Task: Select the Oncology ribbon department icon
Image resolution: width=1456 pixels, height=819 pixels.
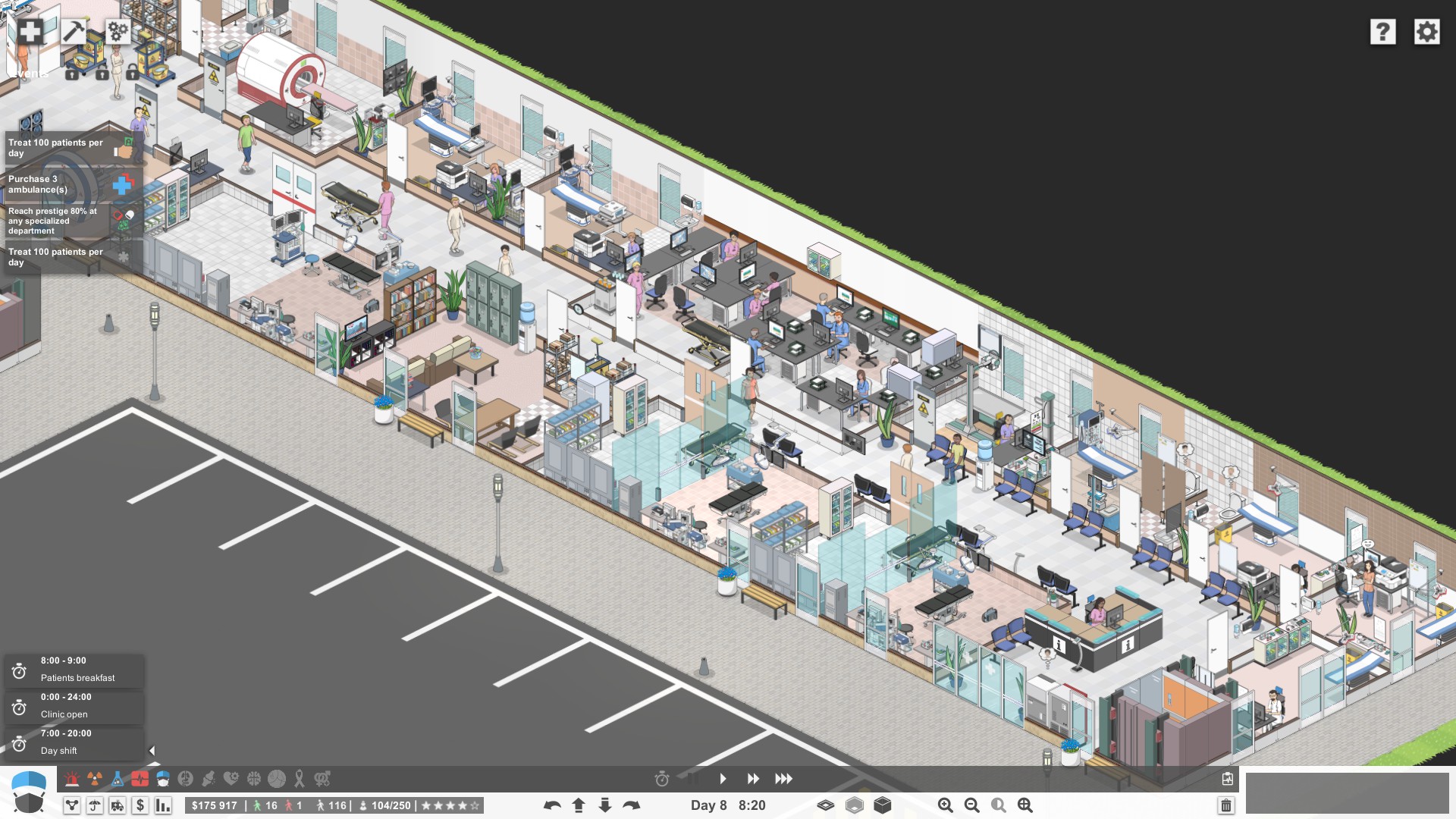Action: pyautogui.click(x=300, y=779)
